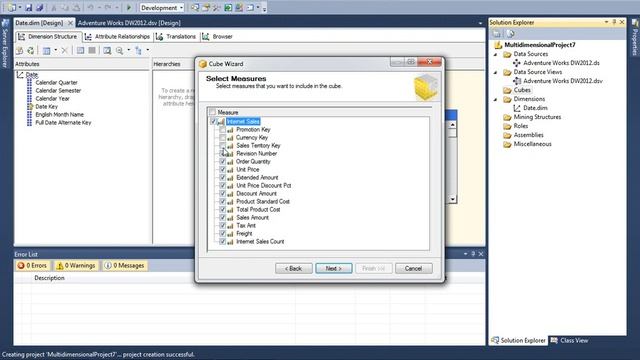Click the attribute icon beside Calendar Quarter
This screenshot has height=360, width=640.
(29, 82)
